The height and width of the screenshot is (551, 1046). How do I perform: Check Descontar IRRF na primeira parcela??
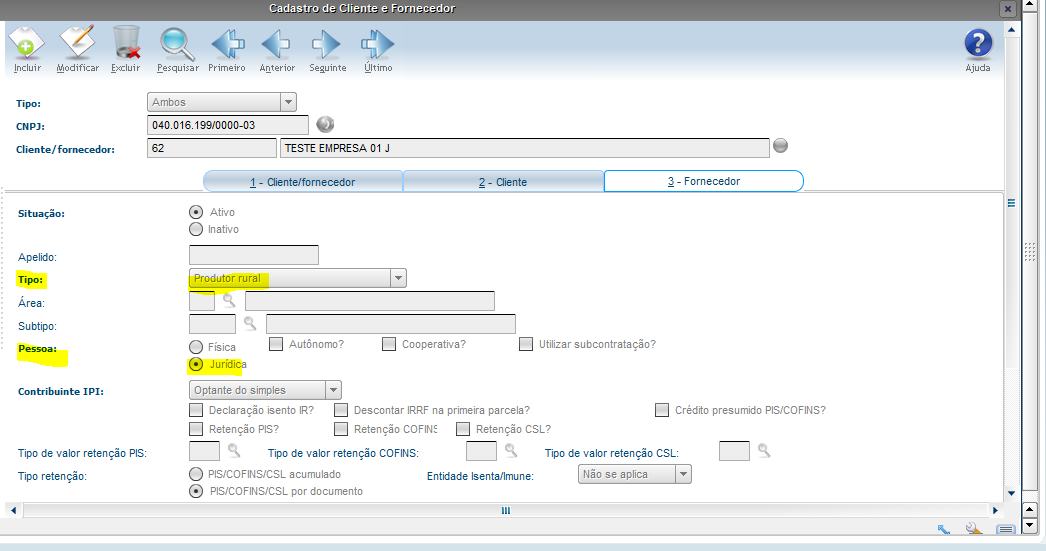click(x=341, y=410)
